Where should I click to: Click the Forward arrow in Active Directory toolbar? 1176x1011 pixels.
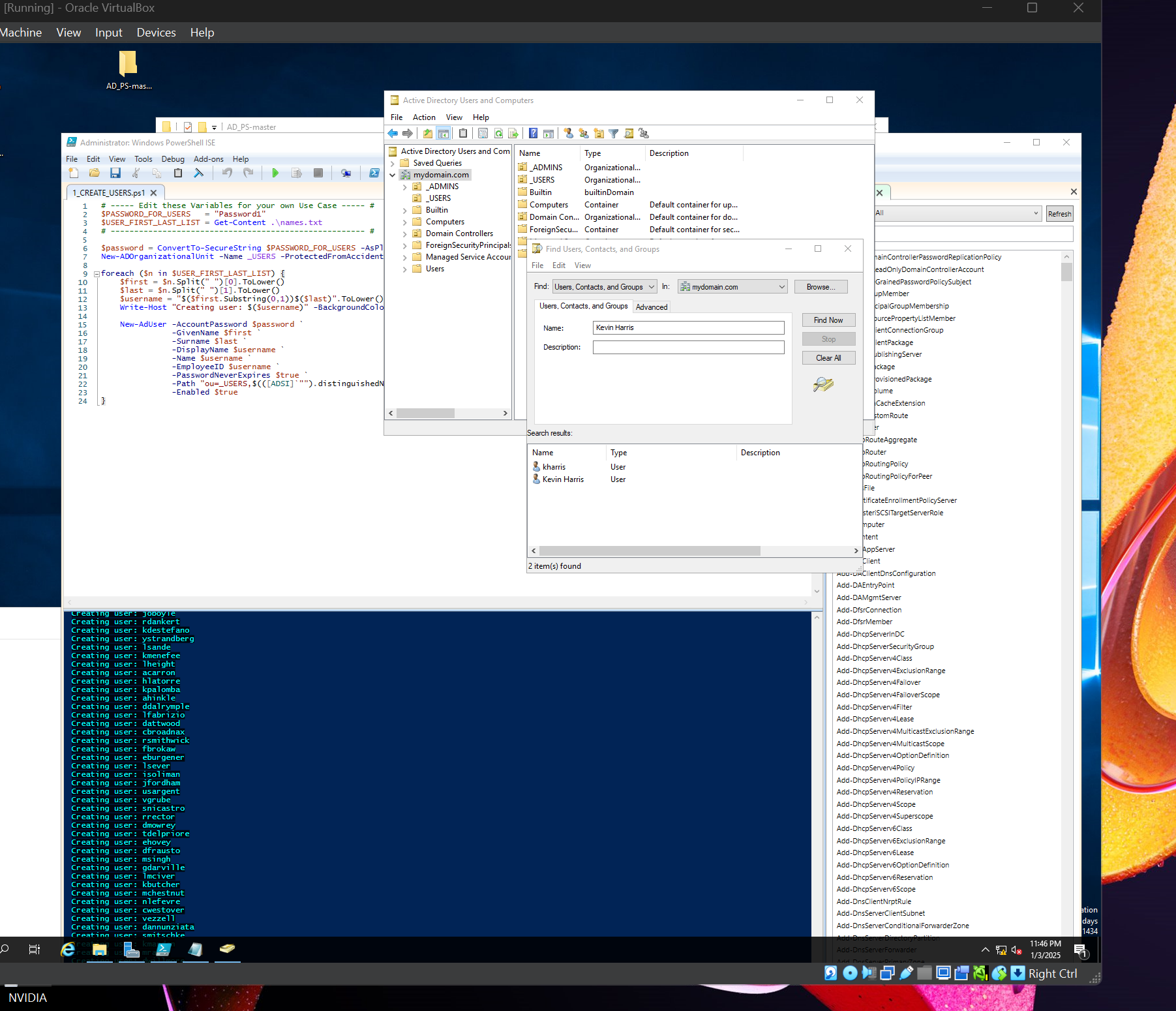408,133
